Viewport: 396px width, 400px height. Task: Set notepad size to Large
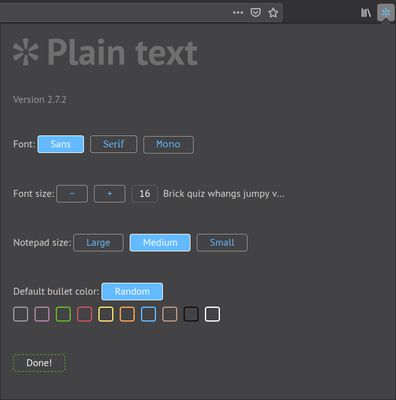click(98, 243)
